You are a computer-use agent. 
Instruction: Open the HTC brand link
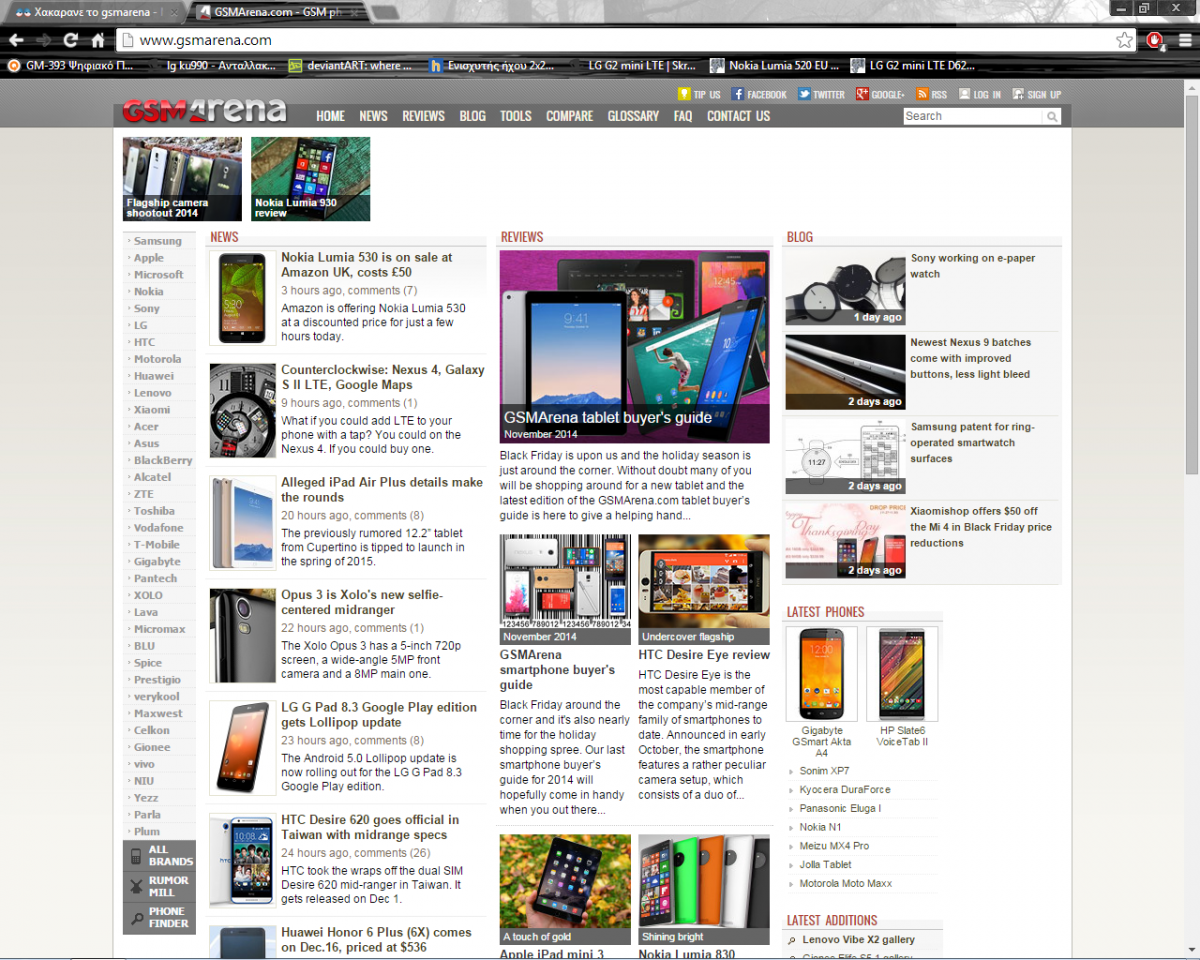pos(145,342)
